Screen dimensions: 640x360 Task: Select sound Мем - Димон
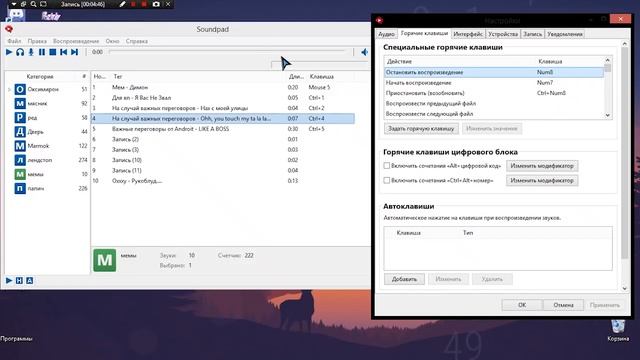222,87
